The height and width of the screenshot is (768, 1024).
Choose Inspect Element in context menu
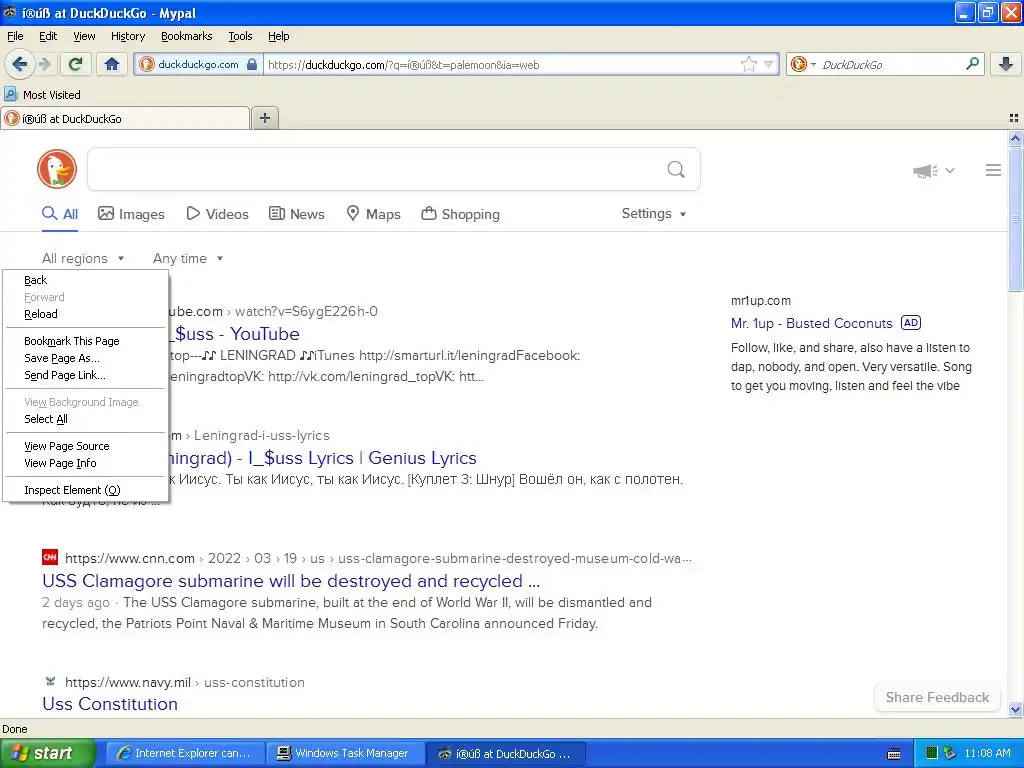pos(86,490)
